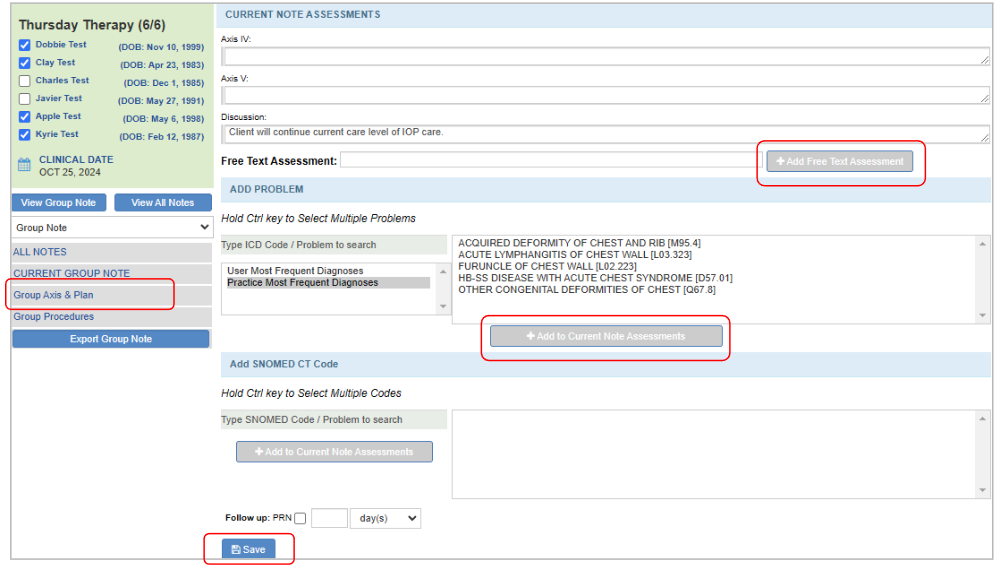997x567 pixels.
Task: Select the ALL NOTES menu item
Action: click(x=40, y=252)
